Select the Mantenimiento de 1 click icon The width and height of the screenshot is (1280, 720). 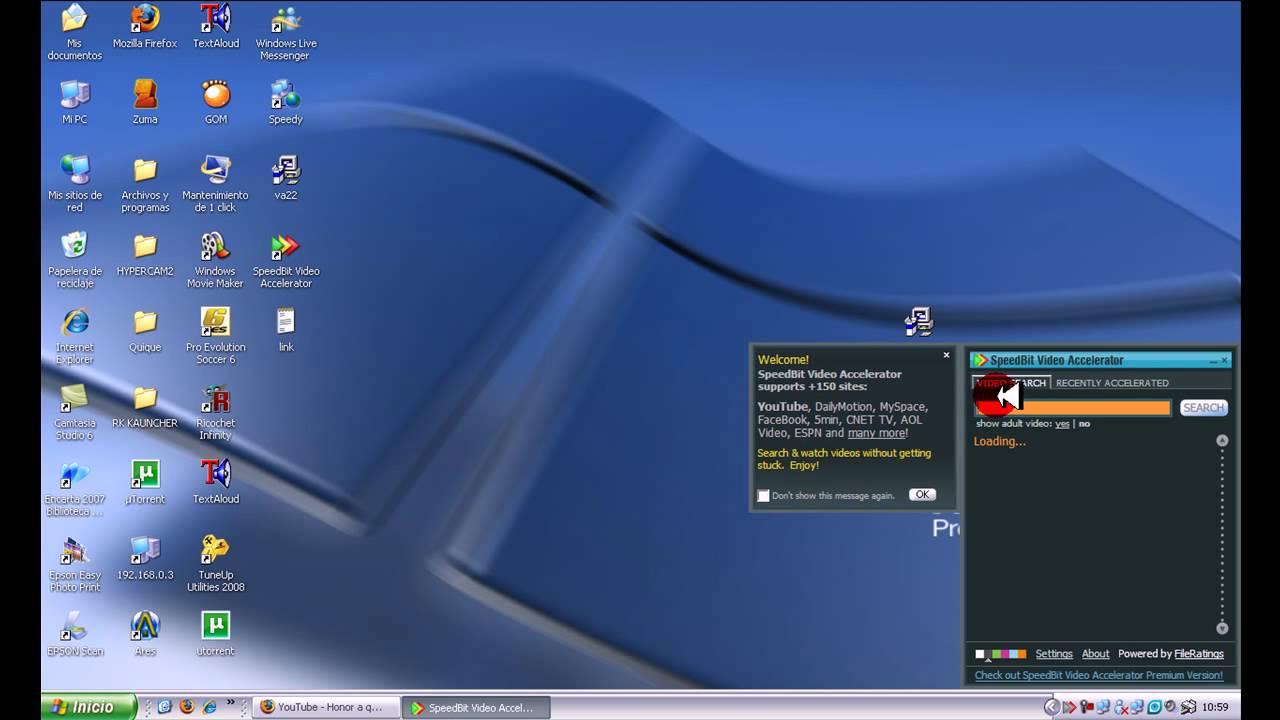pyautogui.click(x=216, y=183)
